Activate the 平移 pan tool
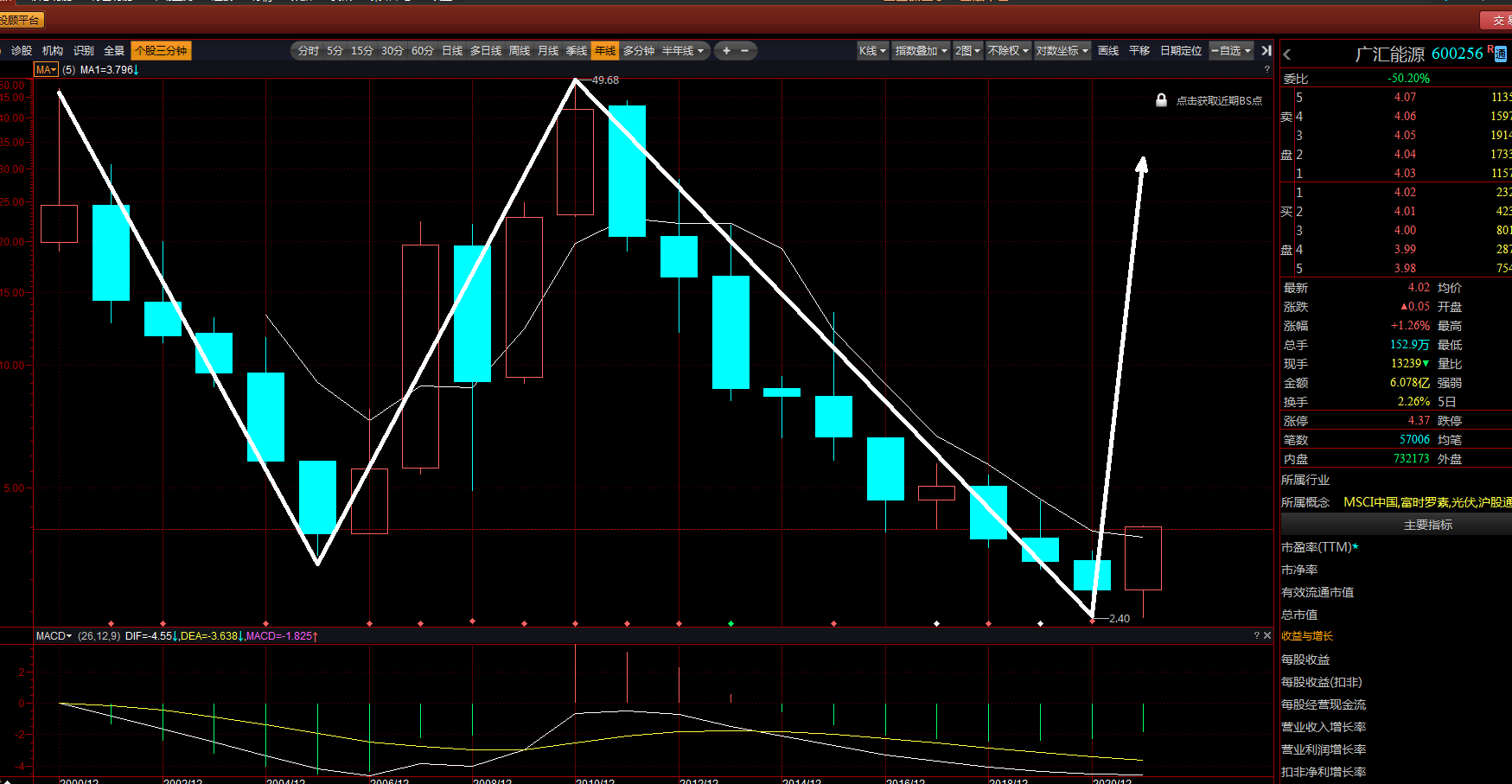The width and height of the screenshot is (1512, 784). 1139,51
